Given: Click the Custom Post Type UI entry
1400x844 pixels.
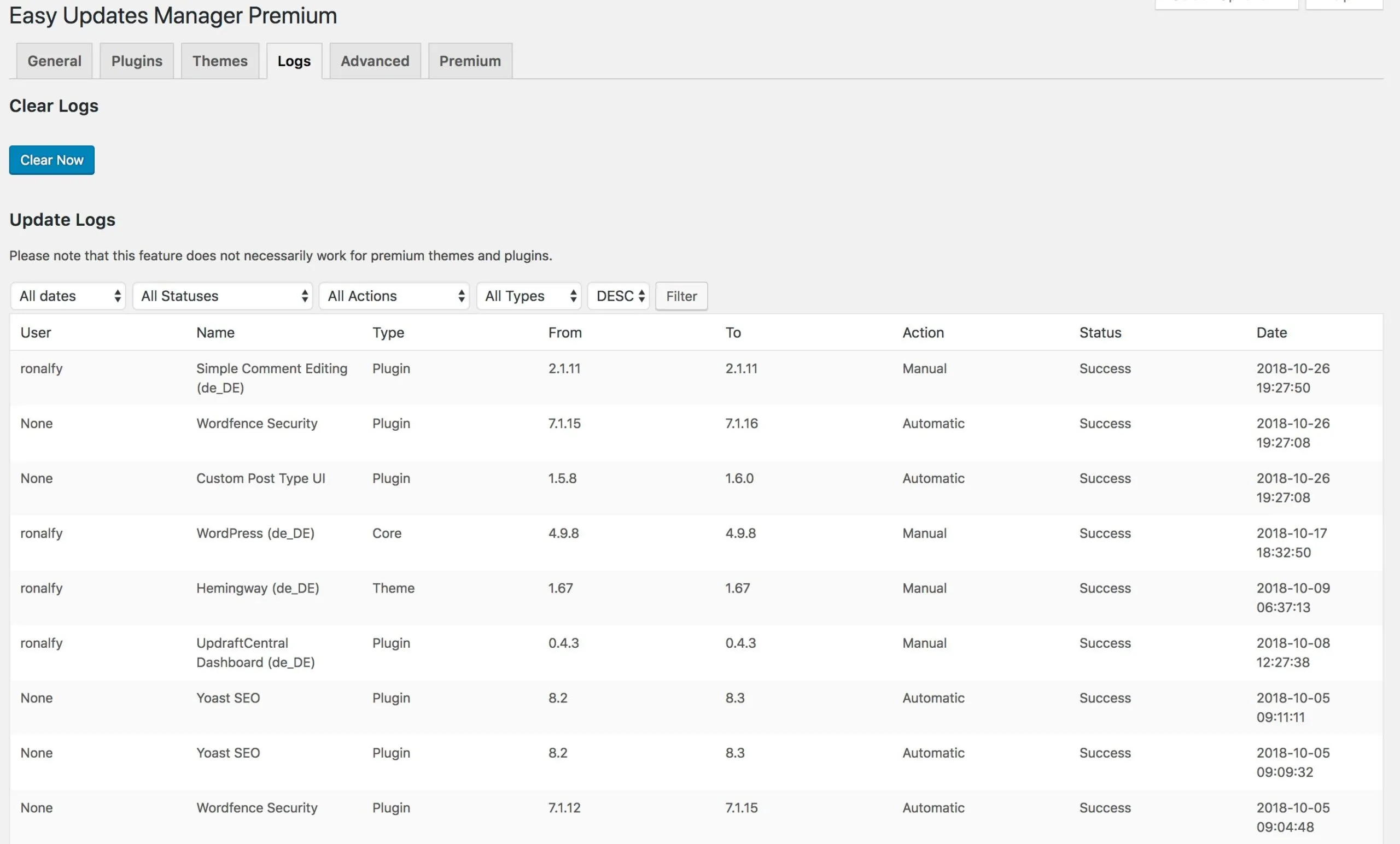Looking at the screenshot, I should coord(261,478).
